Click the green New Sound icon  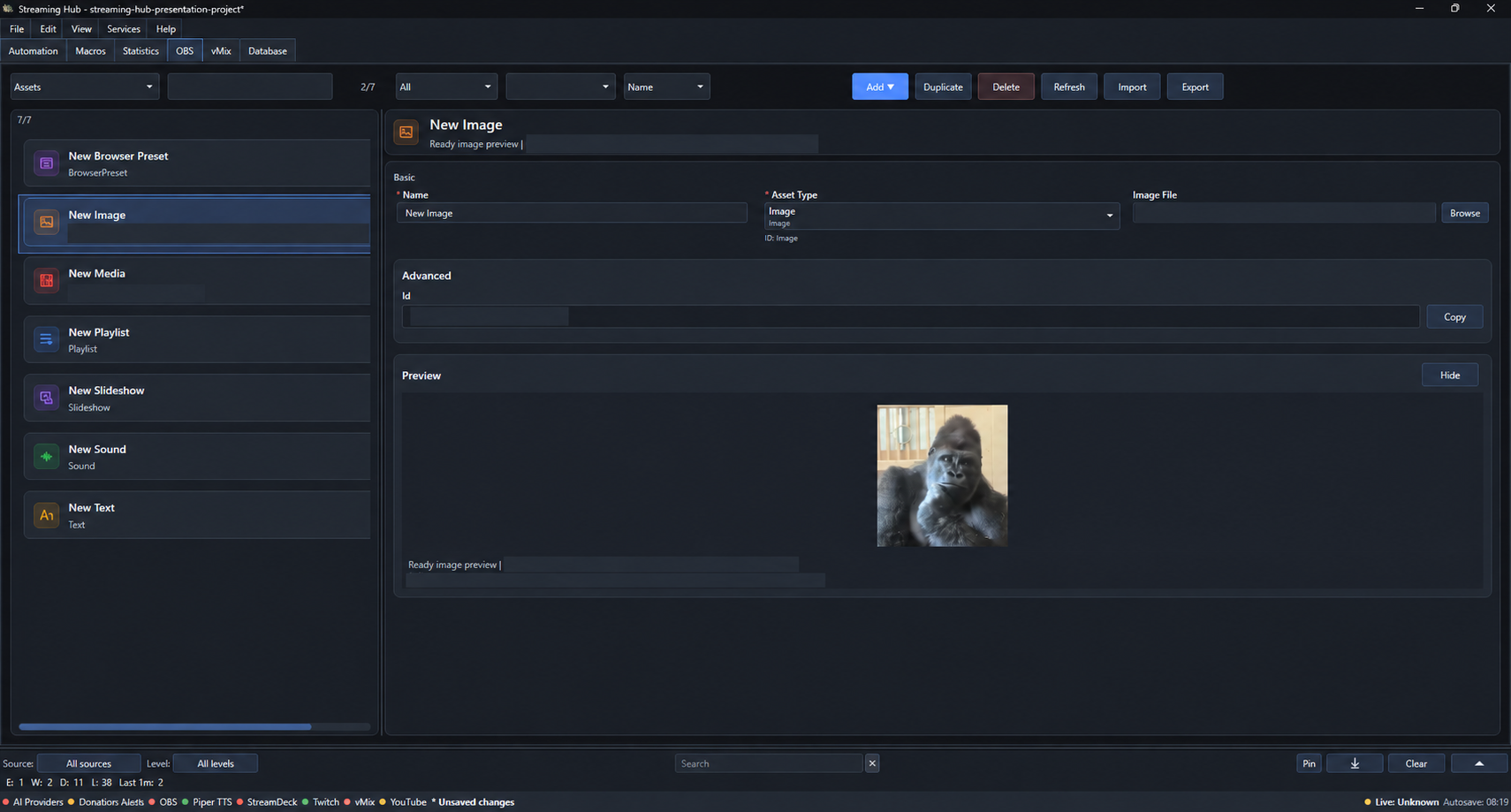(47, 457)
